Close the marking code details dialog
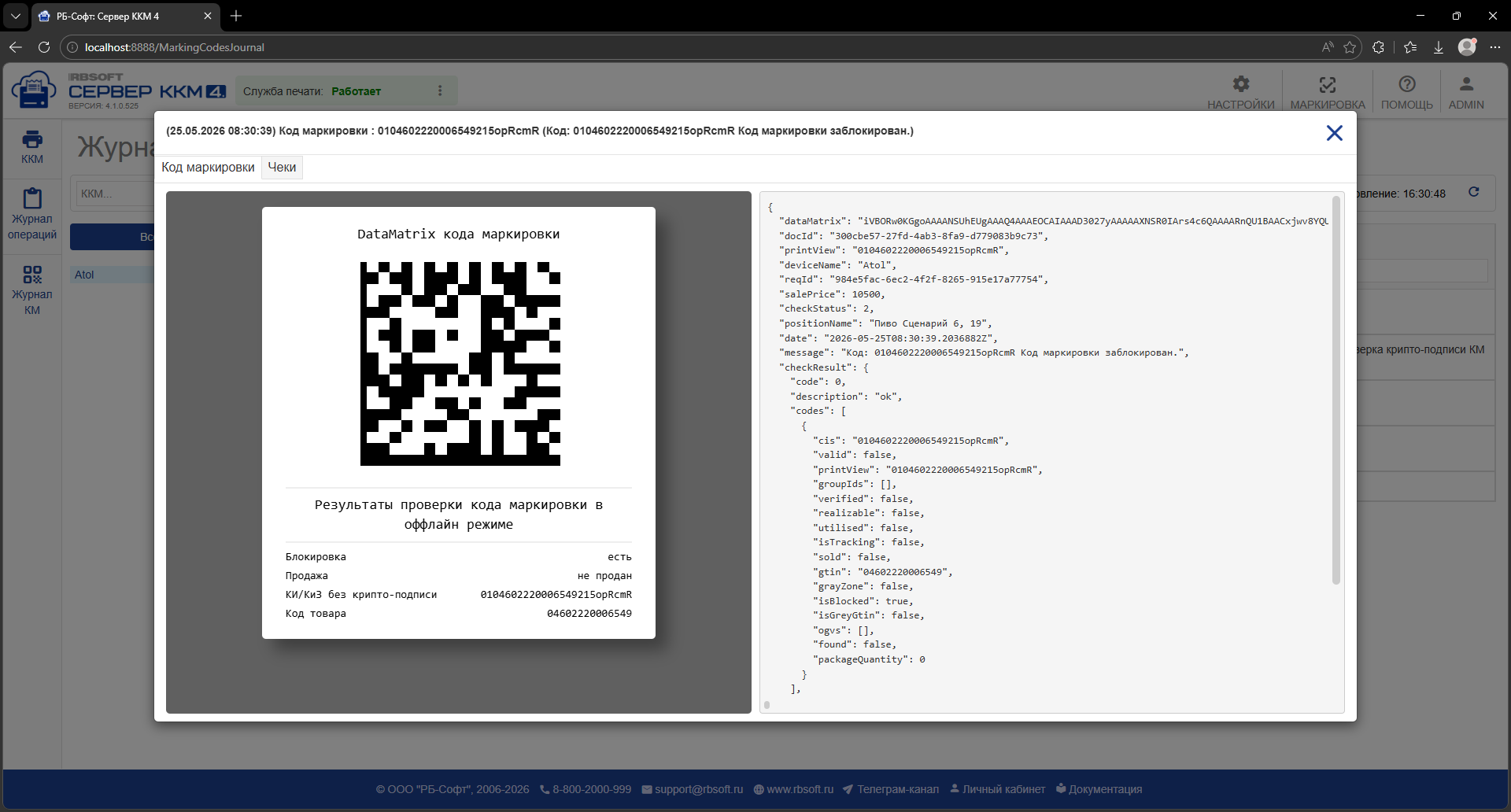 1334,133
